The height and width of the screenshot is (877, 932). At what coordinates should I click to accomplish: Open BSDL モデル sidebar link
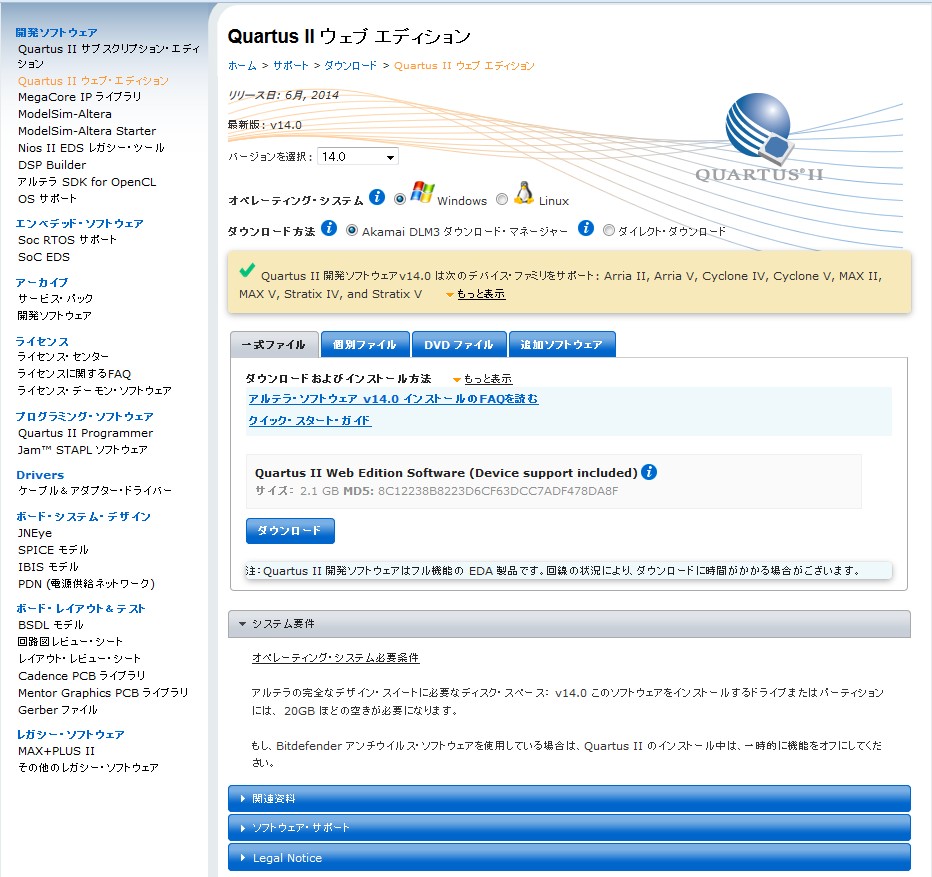coord(51,625)
